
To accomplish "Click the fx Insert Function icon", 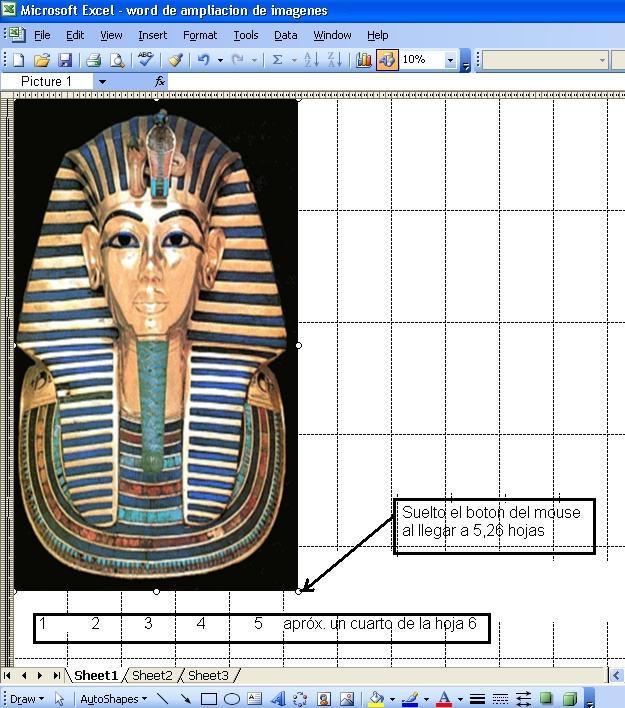I will (160, 82).
